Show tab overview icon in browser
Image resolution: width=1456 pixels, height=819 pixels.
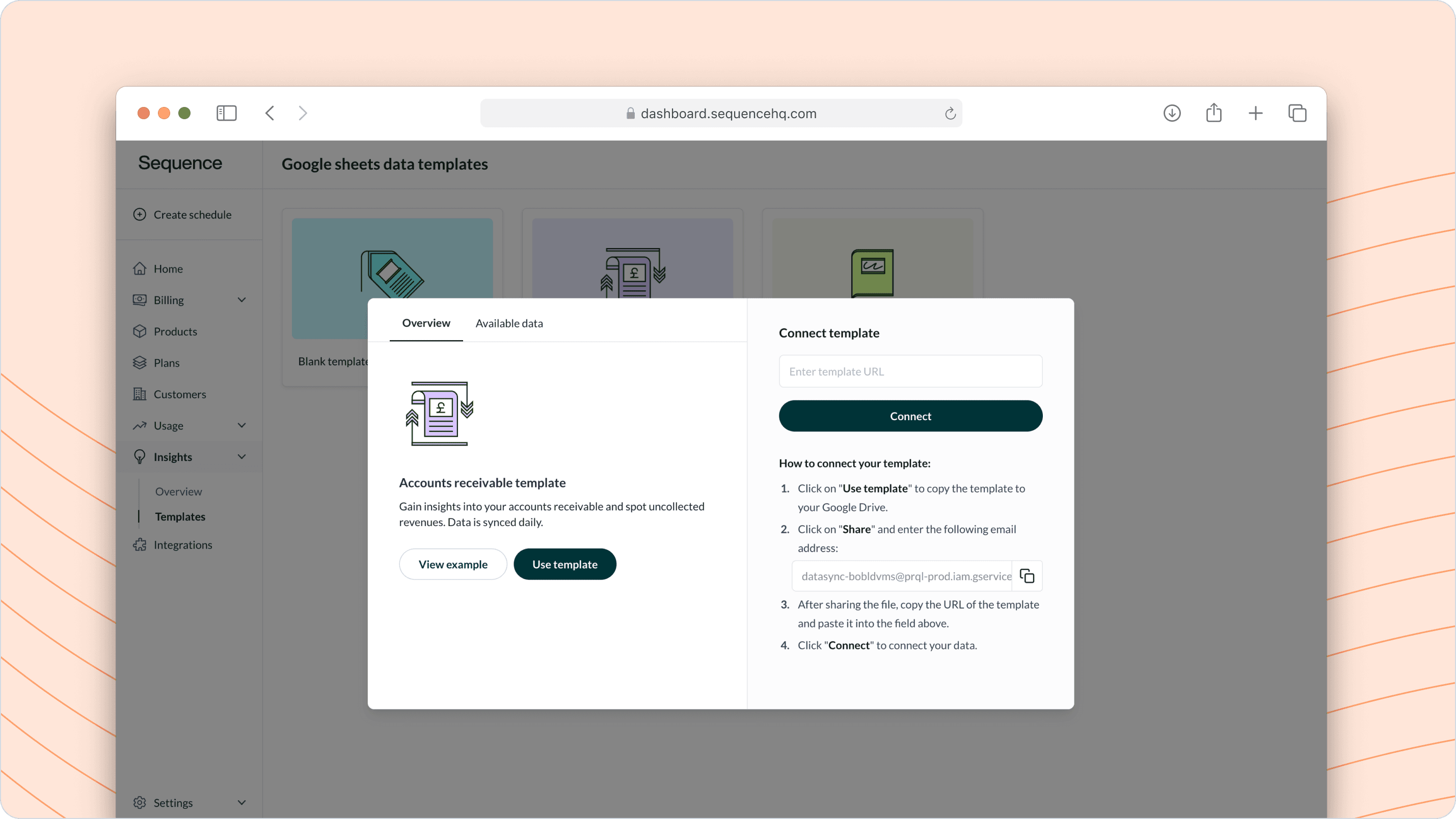(x=1297, y=113)
